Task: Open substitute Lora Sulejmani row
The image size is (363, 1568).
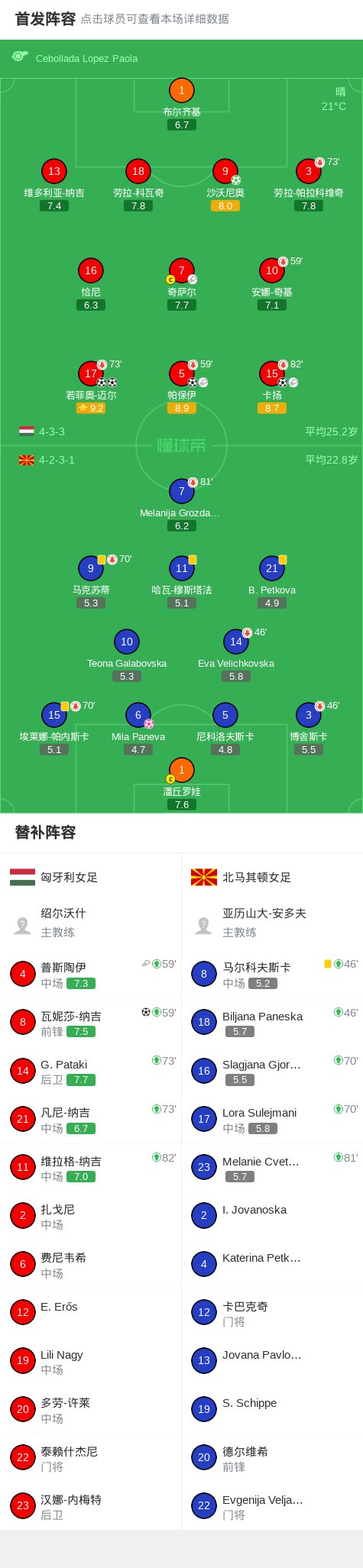Action: (x=272, y=1119)
